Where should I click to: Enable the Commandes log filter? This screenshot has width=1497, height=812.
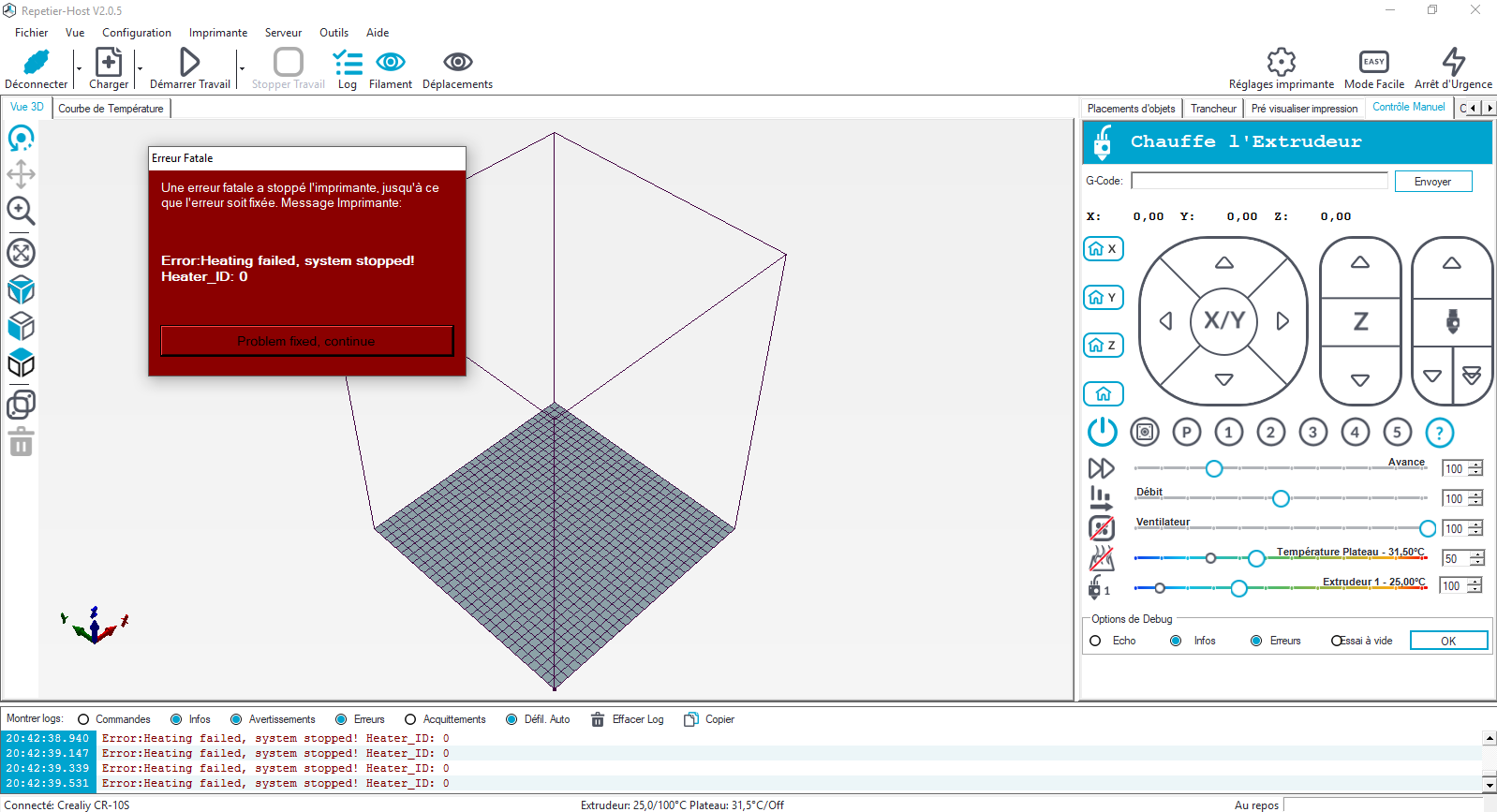coord(83,719)
